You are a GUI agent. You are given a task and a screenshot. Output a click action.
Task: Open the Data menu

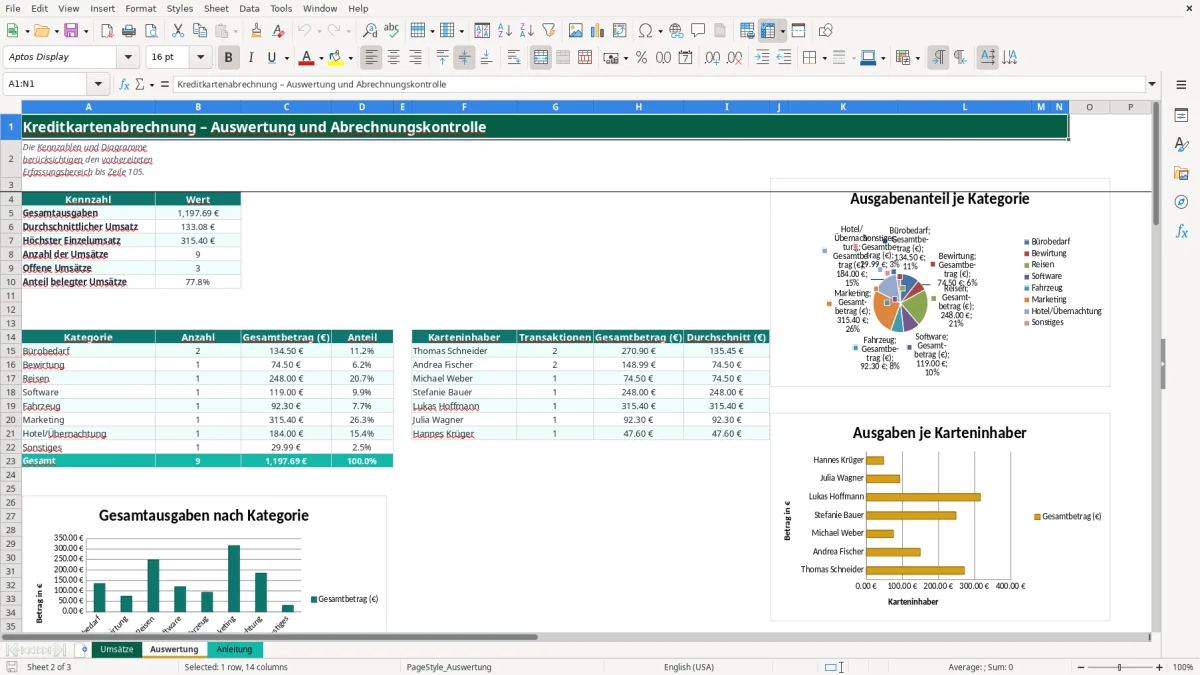coord(249,8)
